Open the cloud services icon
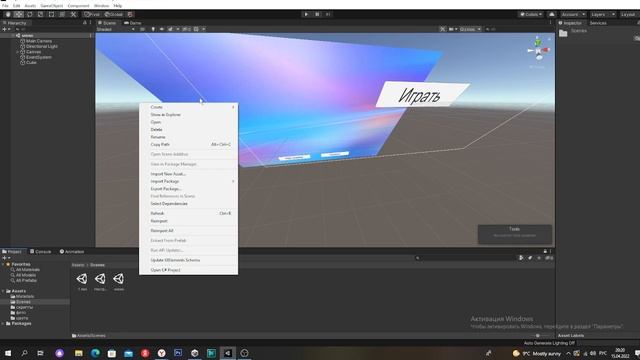This screenshot has width=640, height=360. (x=551, y=14)
